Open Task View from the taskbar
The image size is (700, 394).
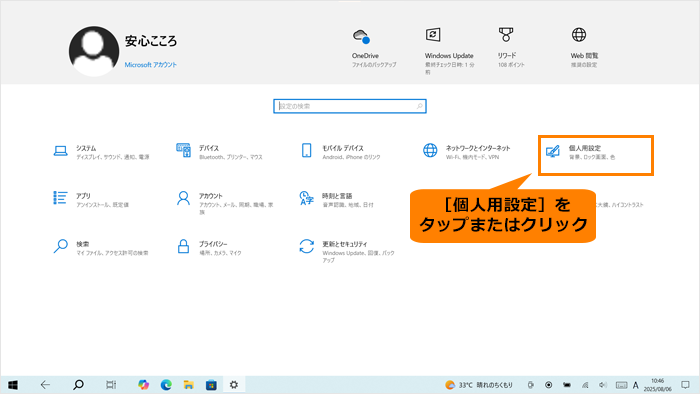click(111, 385)
